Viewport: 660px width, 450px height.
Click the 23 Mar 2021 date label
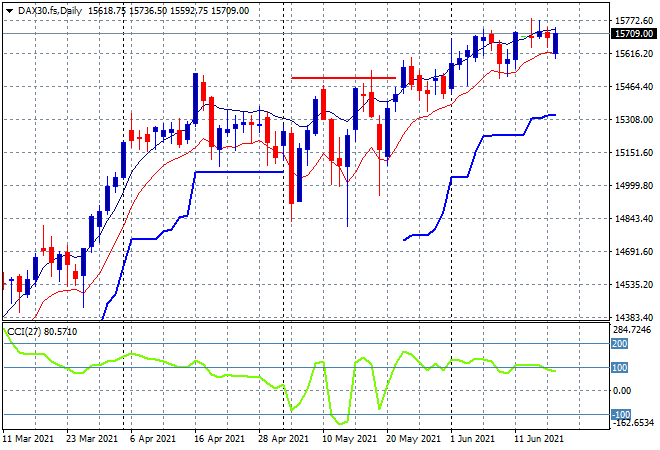[92, 439]
